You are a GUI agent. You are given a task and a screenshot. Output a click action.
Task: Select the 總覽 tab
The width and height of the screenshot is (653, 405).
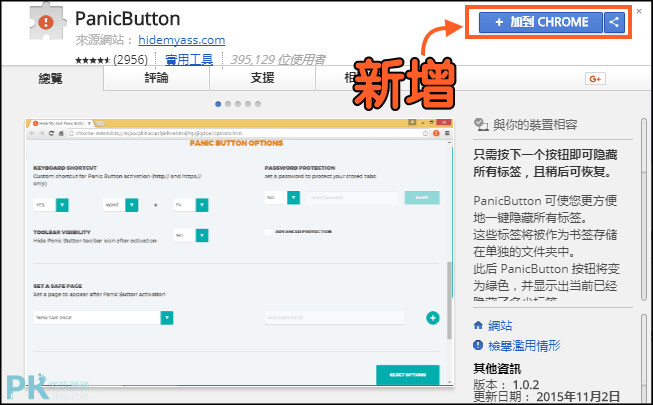(x=51, y=78)
